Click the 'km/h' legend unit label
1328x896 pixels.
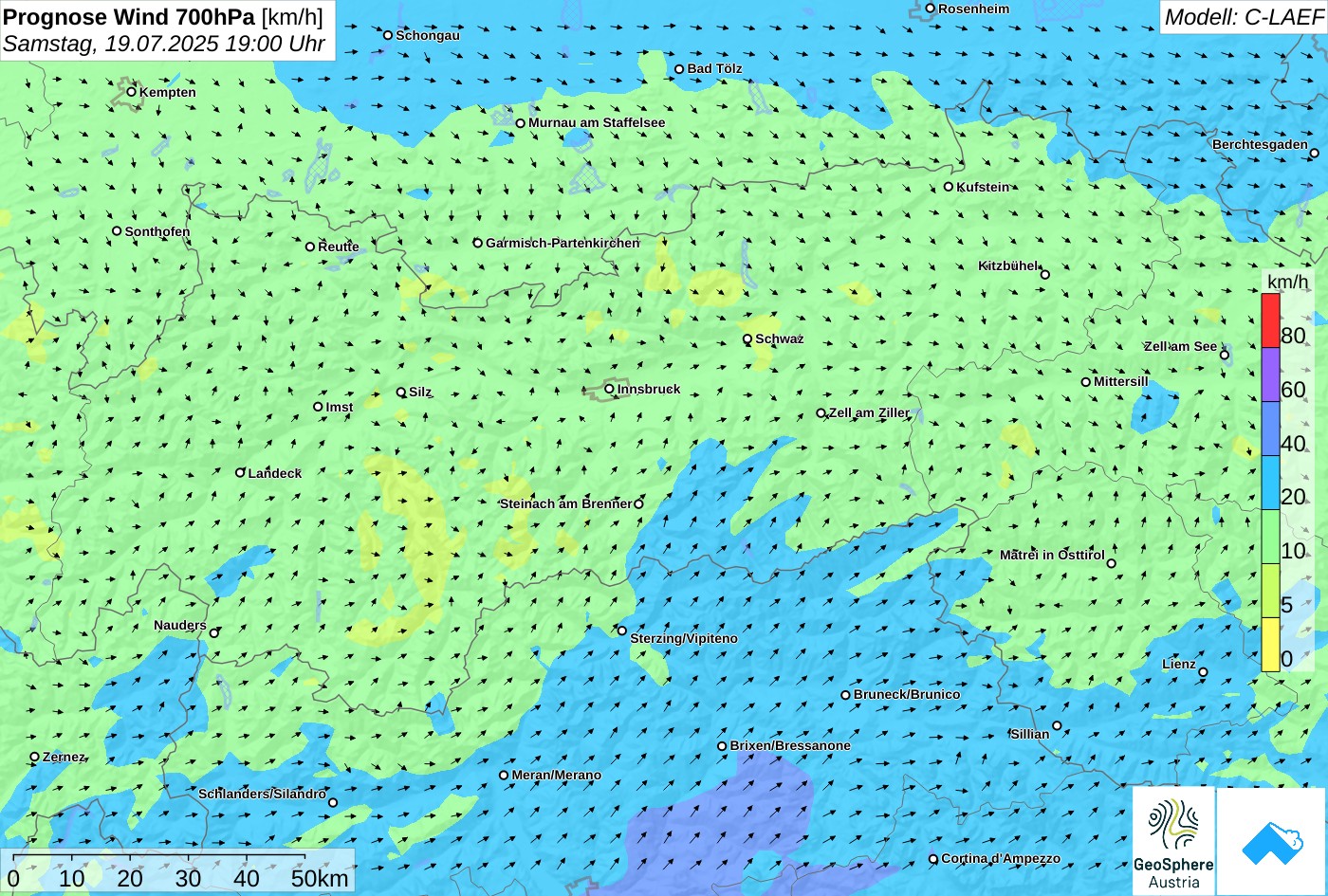point(1287,282)
